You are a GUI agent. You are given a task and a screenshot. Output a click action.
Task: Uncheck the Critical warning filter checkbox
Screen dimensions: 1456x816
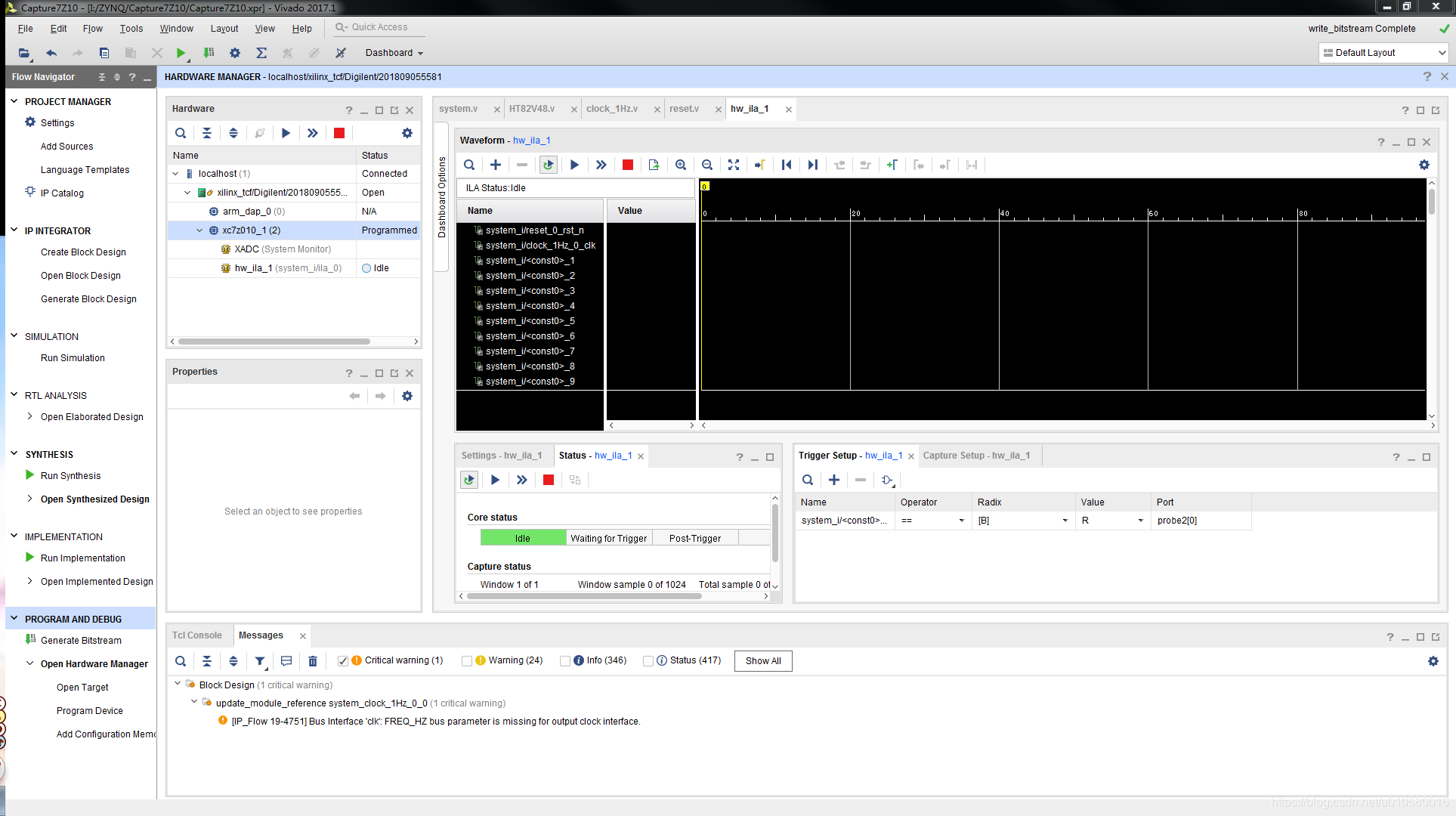point(343,661)
